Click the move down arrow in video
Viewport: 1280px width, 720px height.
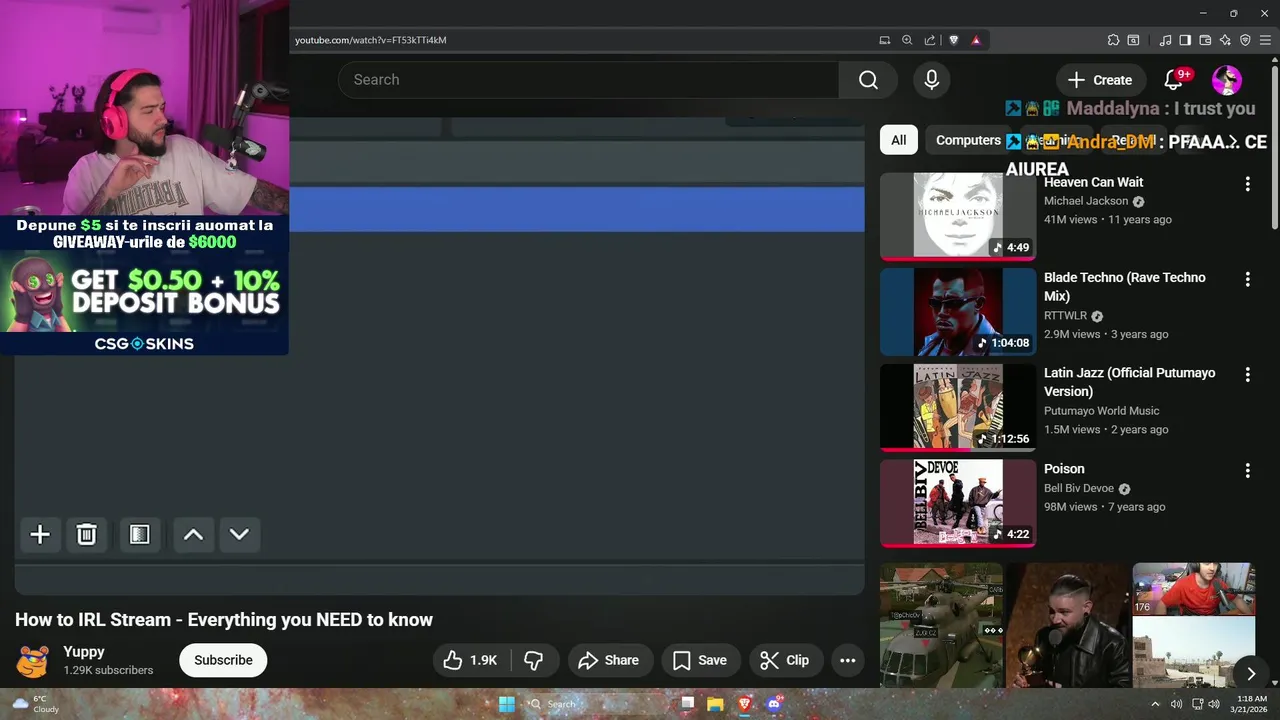coord(239,535)
